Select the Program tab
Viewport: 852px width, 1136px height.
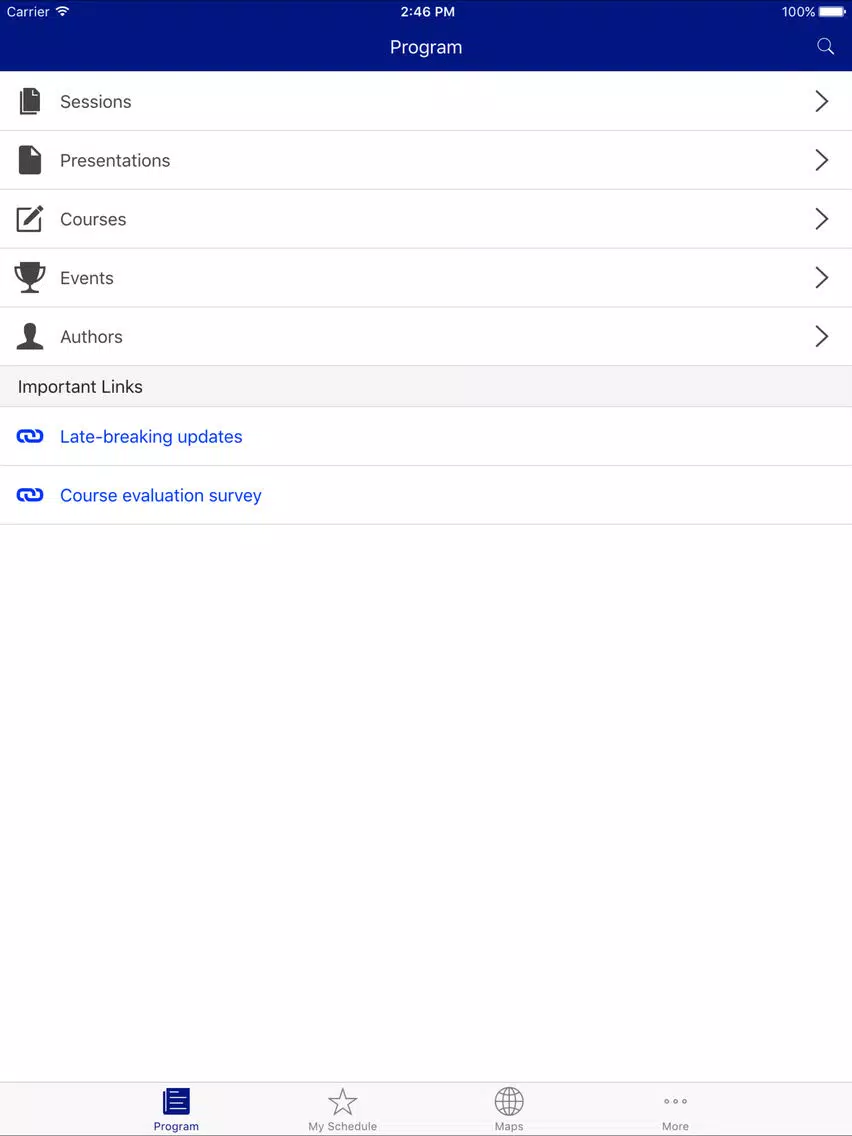coord(176,1109)
